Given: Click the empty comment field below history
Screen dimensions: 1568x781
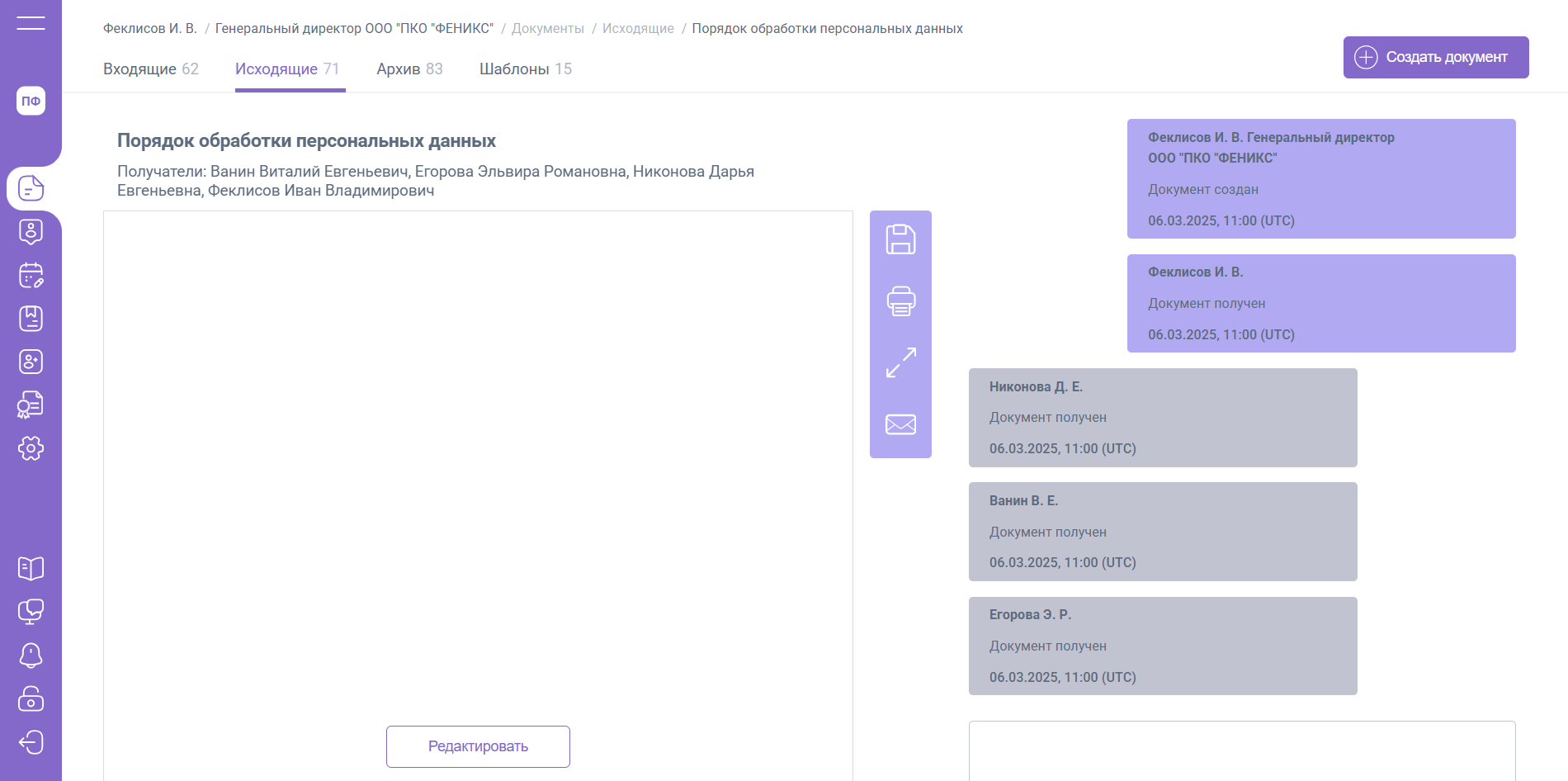Looking at the screenshot, I should 1241,751.
